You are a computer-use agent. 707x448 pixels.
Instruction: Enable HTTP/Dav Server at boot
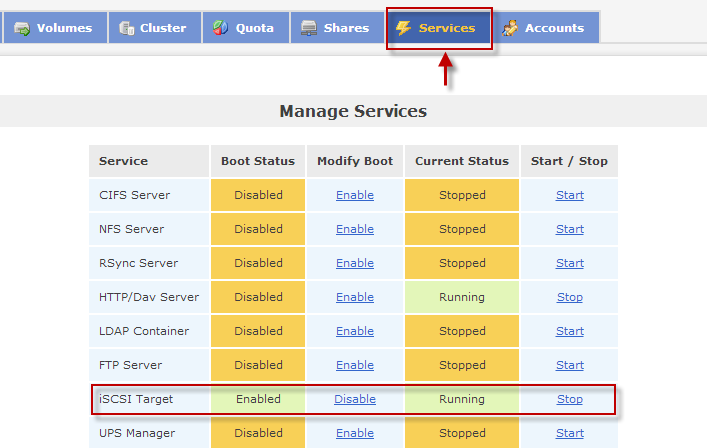click(354, 297)
